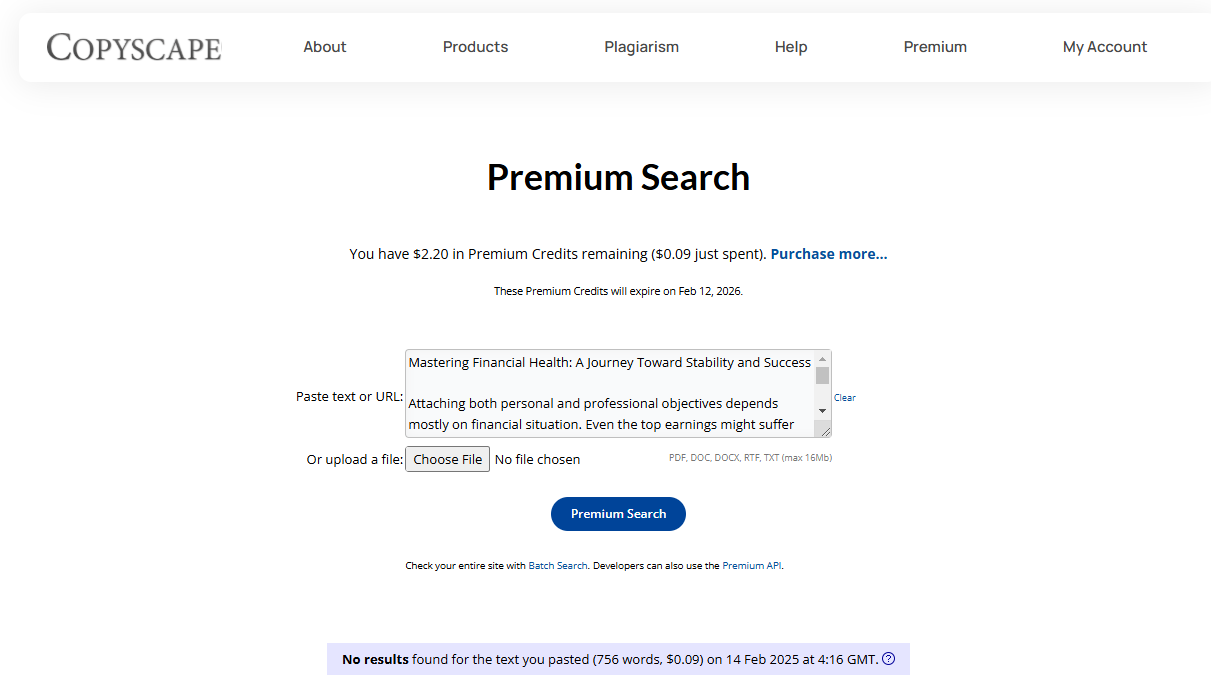The height and width of the screenshot is (681, 1211).
Task: Click the "PDF, DOC, DOCX, RTF, TXT (max 16Mb)" note
Action: 750,458
